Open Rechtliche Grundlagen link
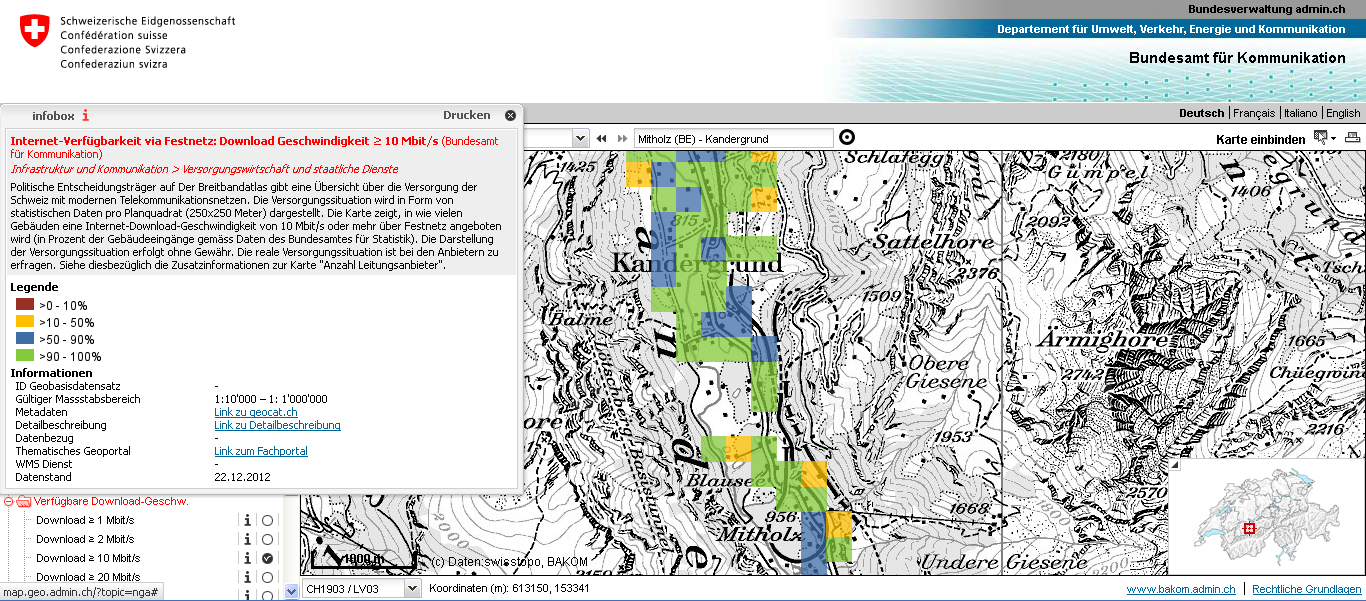This screenshot has height=601, width=1366. 1306,590
